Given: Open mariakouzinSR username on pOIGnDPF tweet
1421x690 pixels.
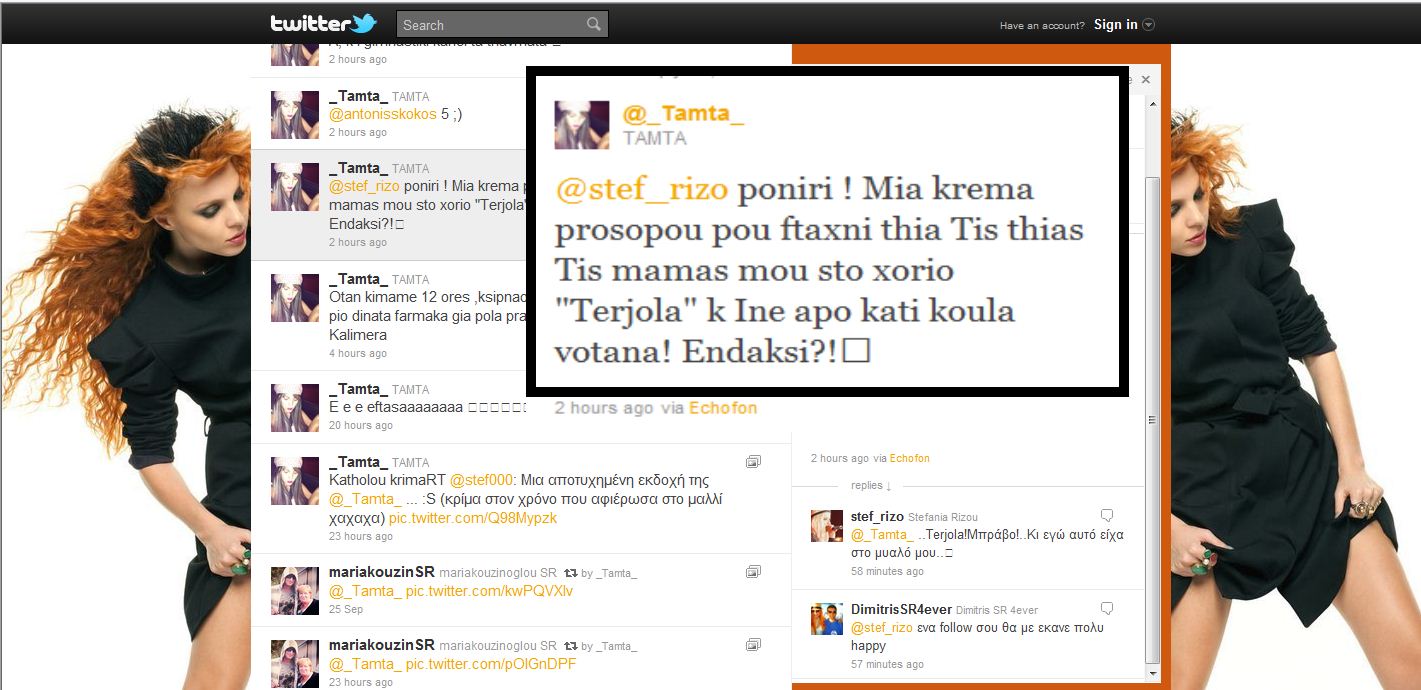Looking at the screenshot, I should click(382, 645).
